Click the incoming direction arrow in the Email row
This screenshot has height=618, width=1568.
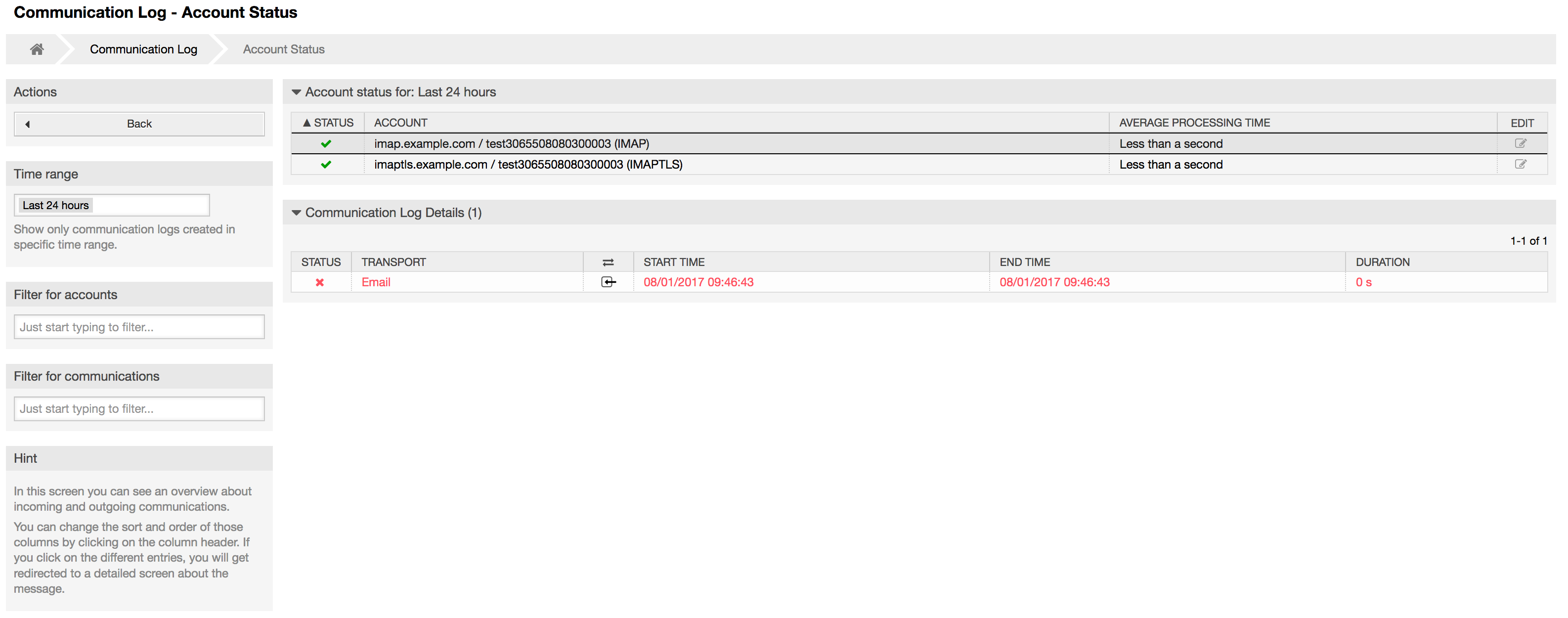pyautogui.click(x=607, y=282)
